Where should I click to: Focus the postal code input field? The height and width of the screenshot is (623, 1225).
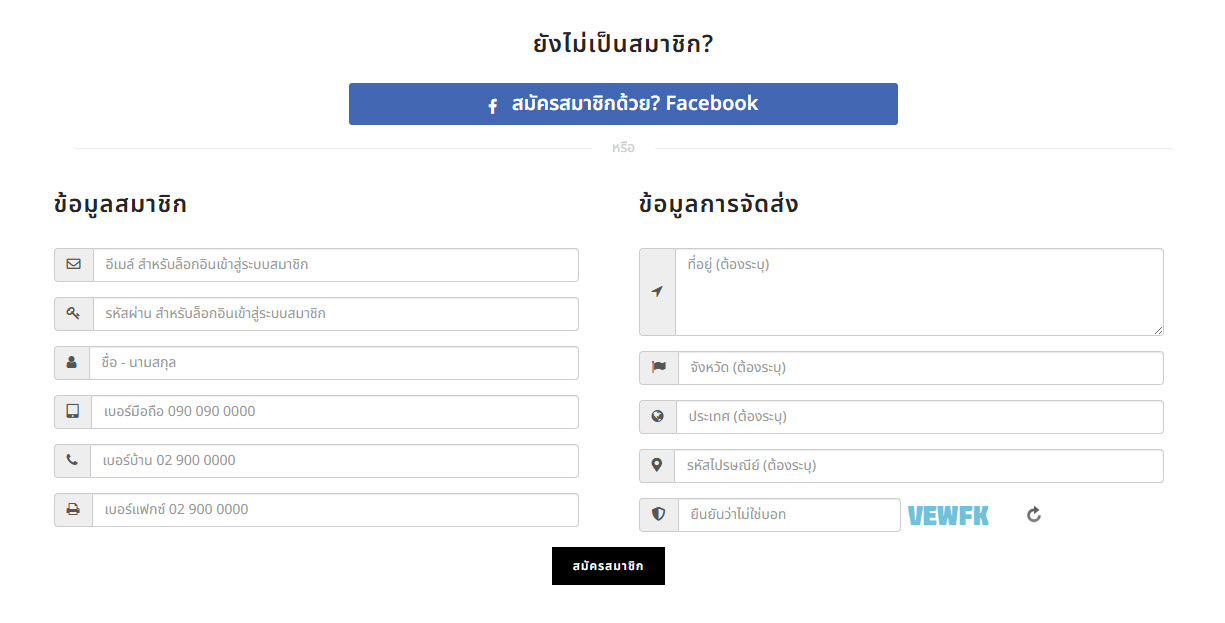point(920,466)
